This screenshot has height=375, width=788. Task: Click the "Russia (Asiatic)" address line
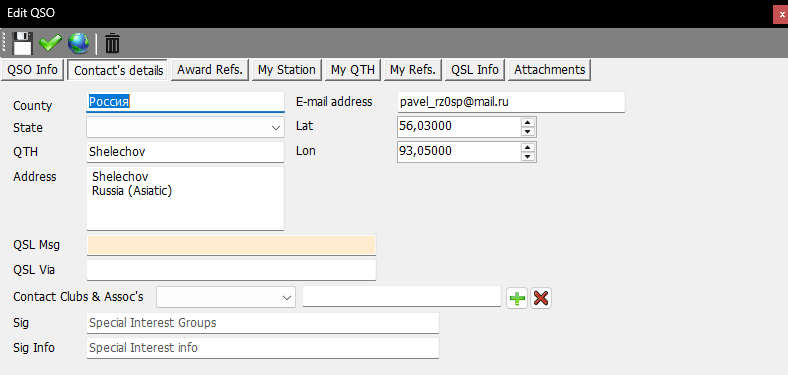[132, 191]
